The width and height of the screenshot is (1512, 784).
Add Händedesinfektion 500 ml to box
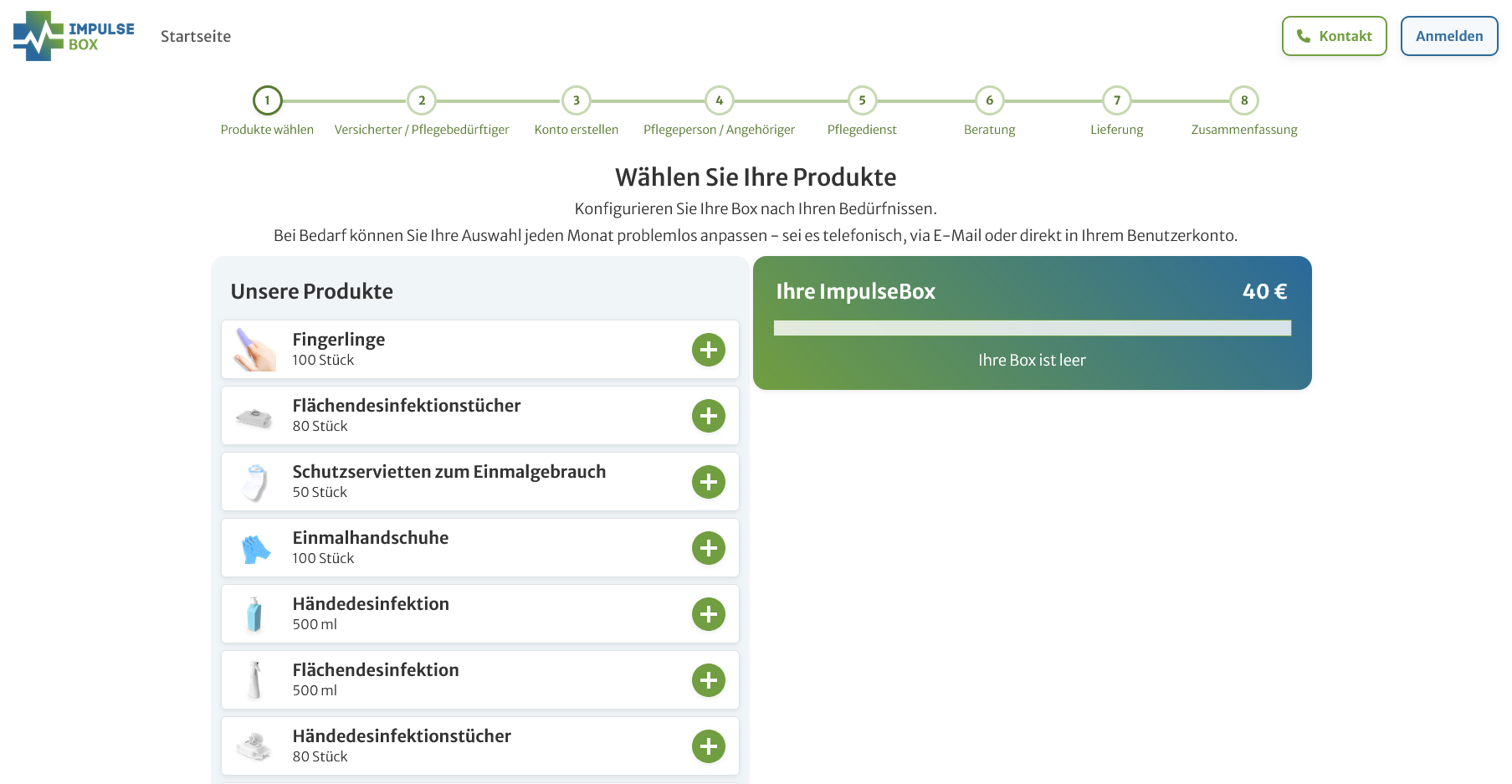click(708, 614)
